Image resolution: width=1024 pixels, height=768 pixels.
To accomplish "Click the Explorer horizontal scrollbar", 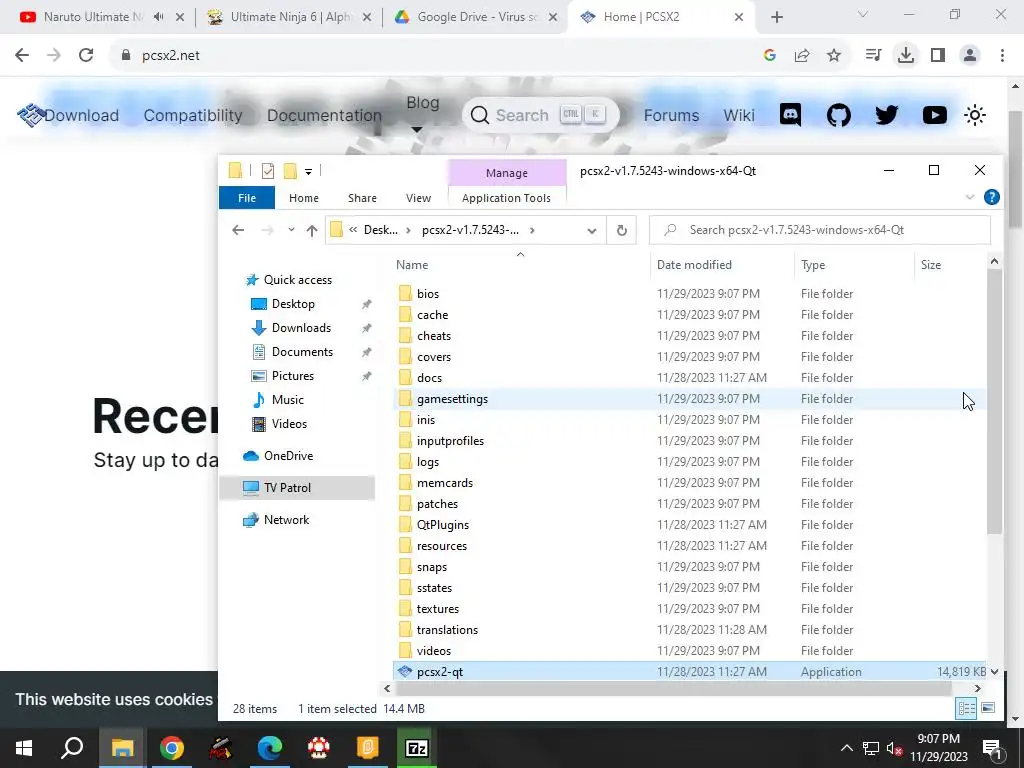I will coord(674,688).
